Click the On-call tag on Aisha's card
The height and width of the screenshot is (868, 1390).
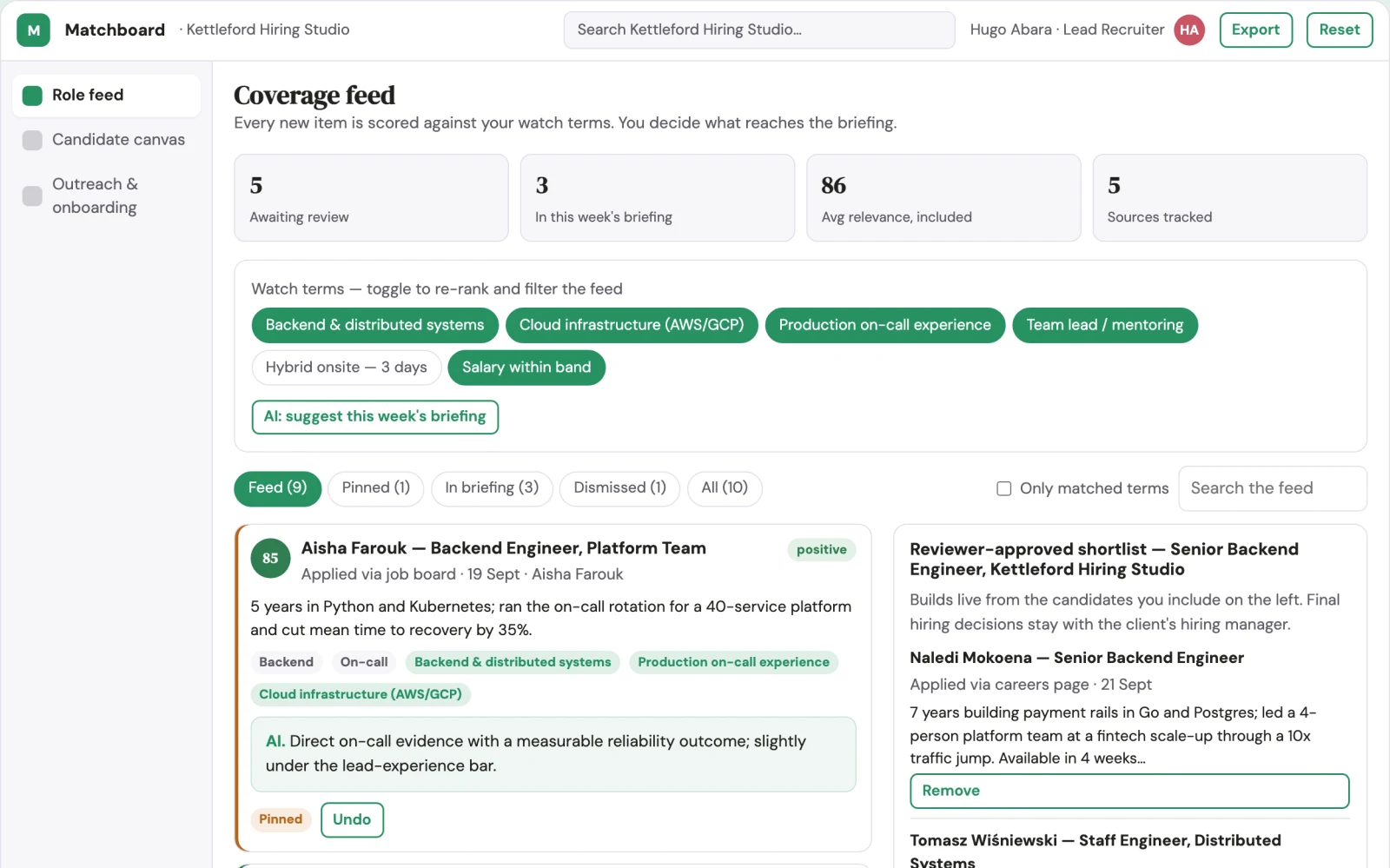pos(364,662)
